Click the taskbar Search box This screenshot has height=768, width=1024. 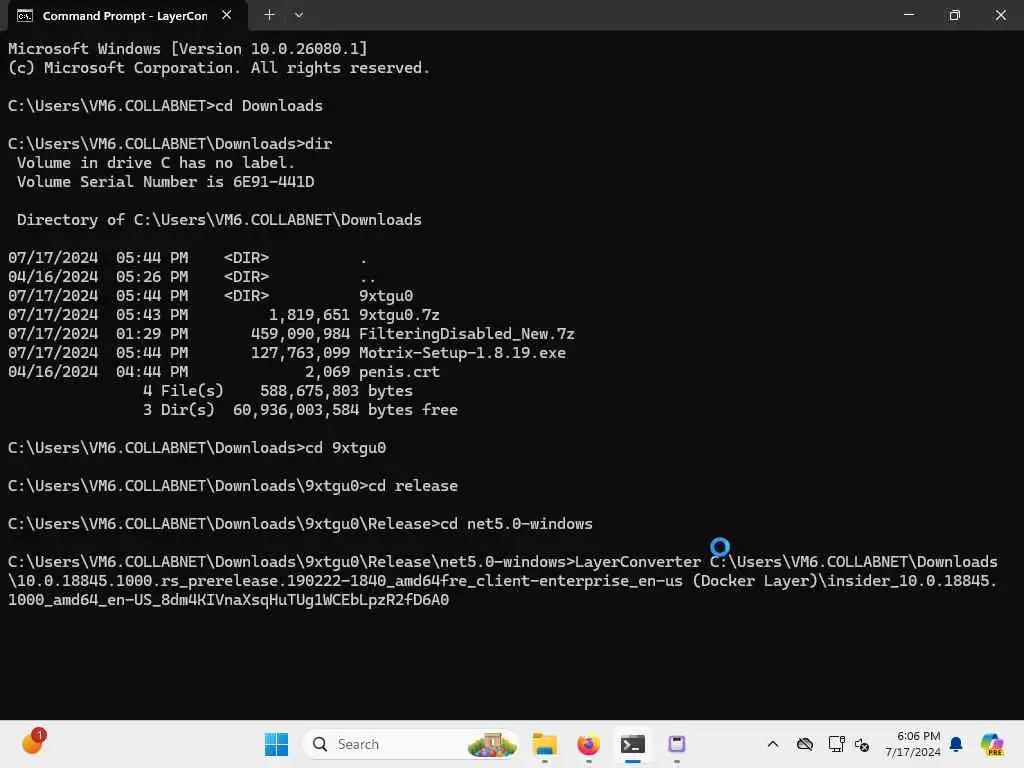point(411,744)
